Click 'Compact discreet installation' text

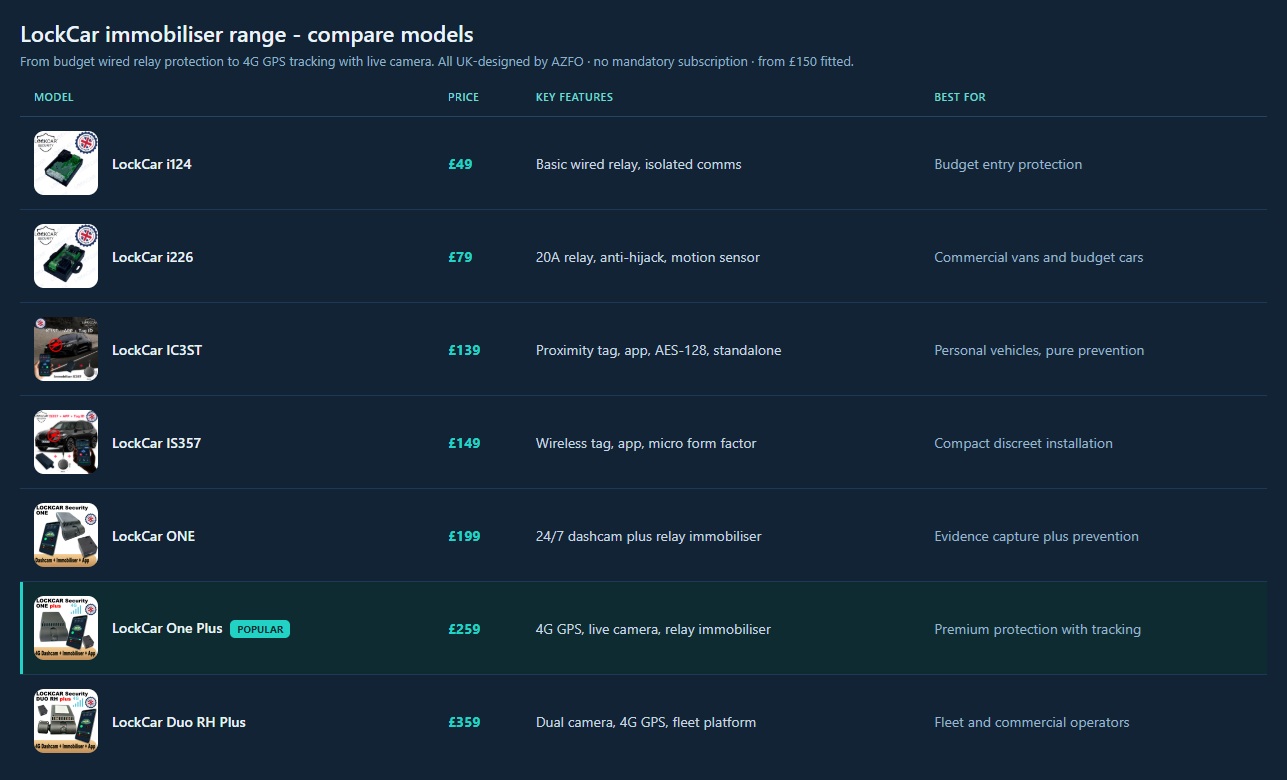[x=1023, y=443]
